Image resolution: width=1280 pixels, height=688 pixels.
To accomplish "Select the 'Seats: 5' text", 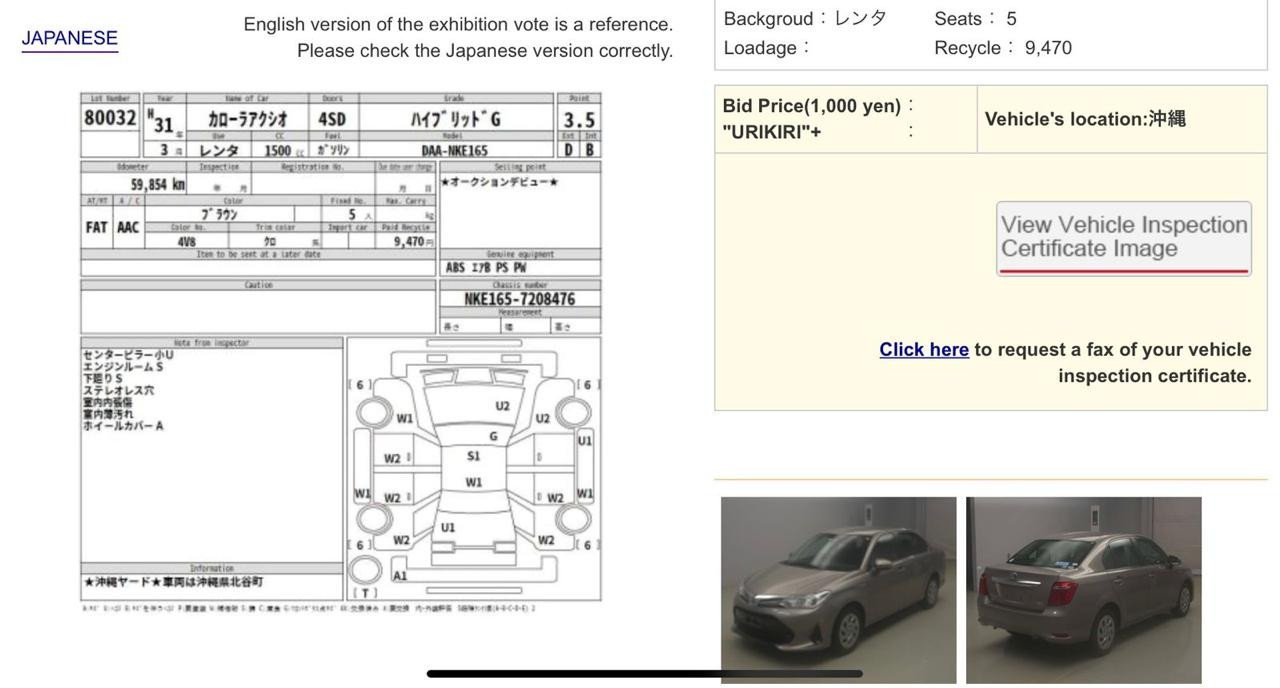I will 975,18.
